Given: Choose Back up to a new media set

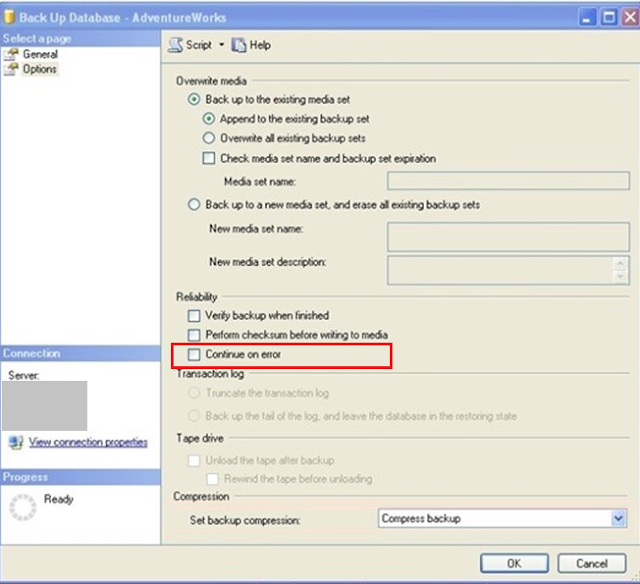Looking at the screenshot, I should pyautogui.click(x=194, y=204).
